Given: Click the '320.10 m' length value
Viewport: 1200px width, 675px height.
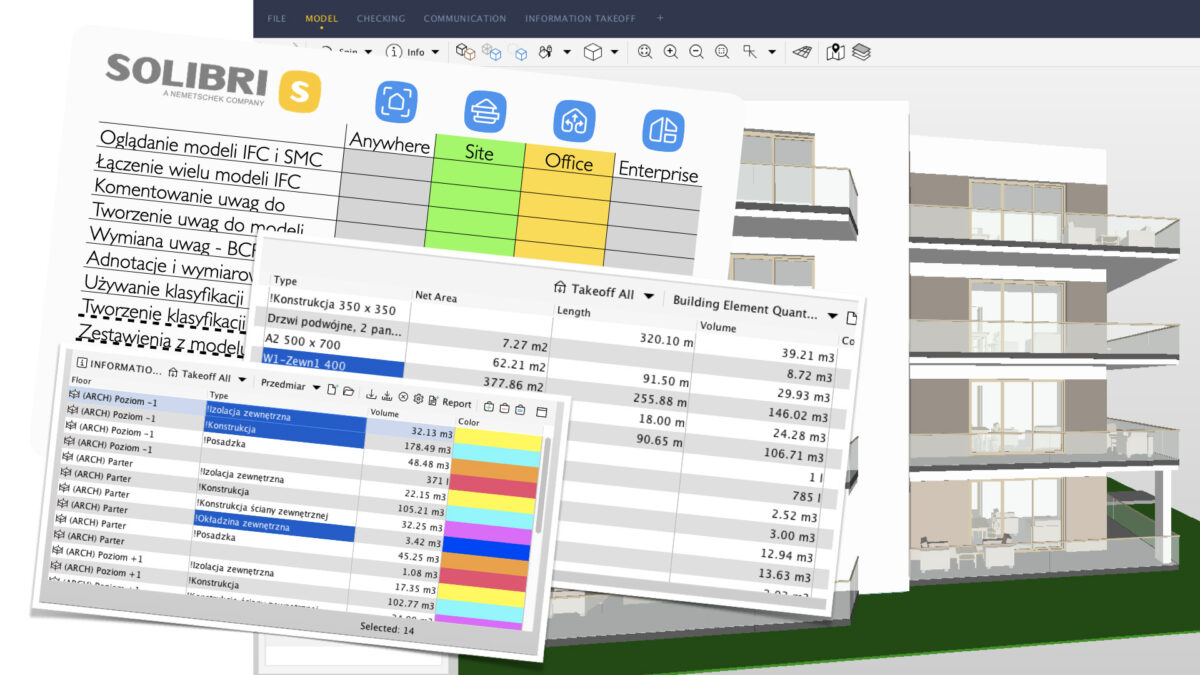Looking at the screenshot, I should [x=665, y=340].
